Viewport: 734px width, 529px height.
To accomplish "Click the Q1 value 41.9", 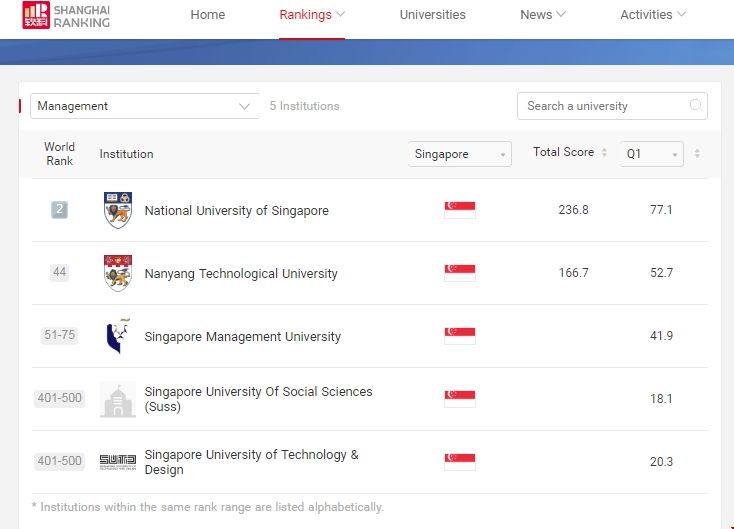I will pyautogui.click(x=661, y=336).
